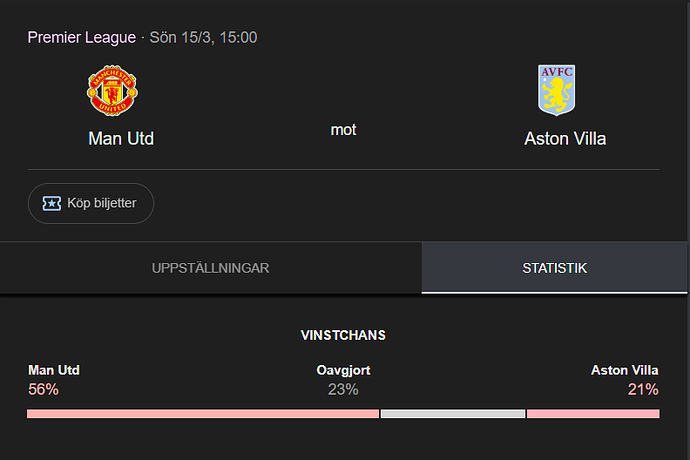Click the VINSTCHANS heading

point(343,335)
